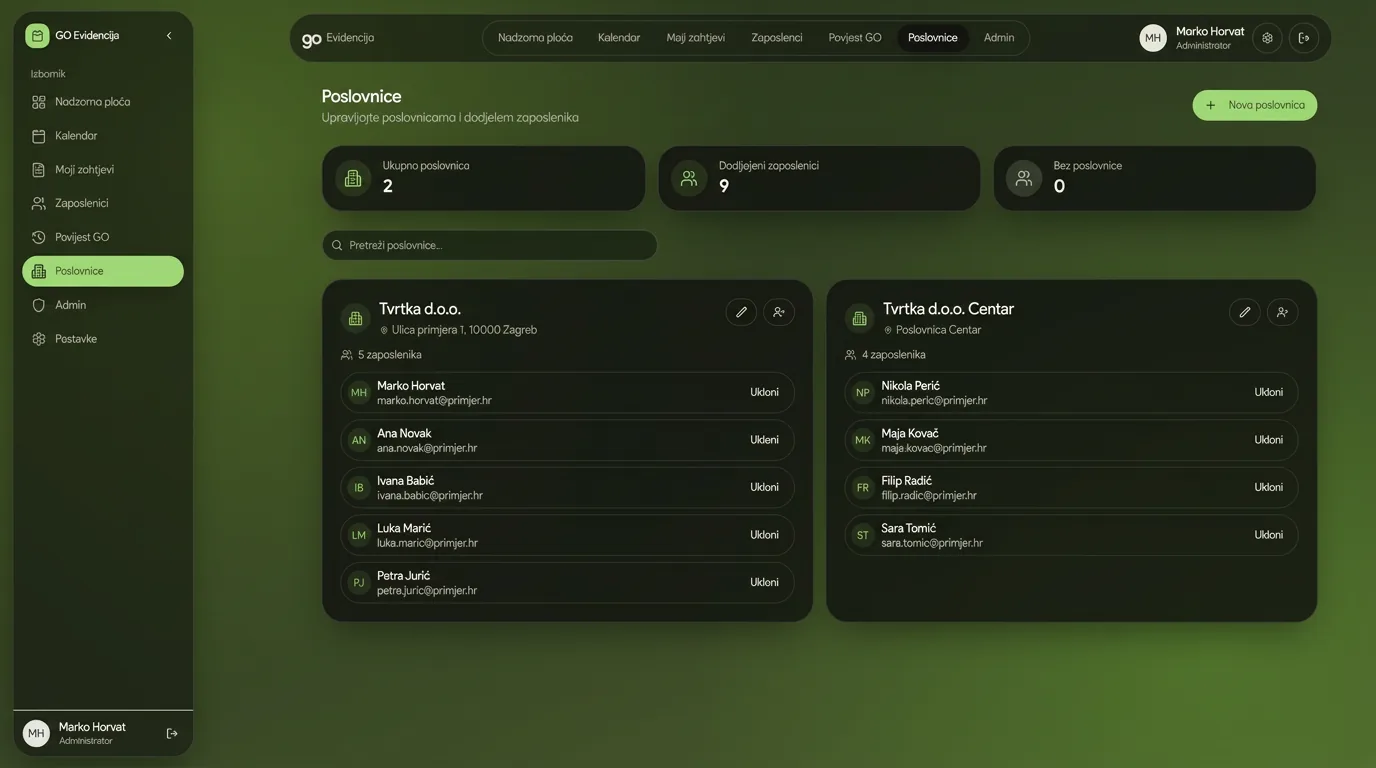Open Povijest GO in the sidebar
The image size is (1376, 768).
click(x=103, y=237)
